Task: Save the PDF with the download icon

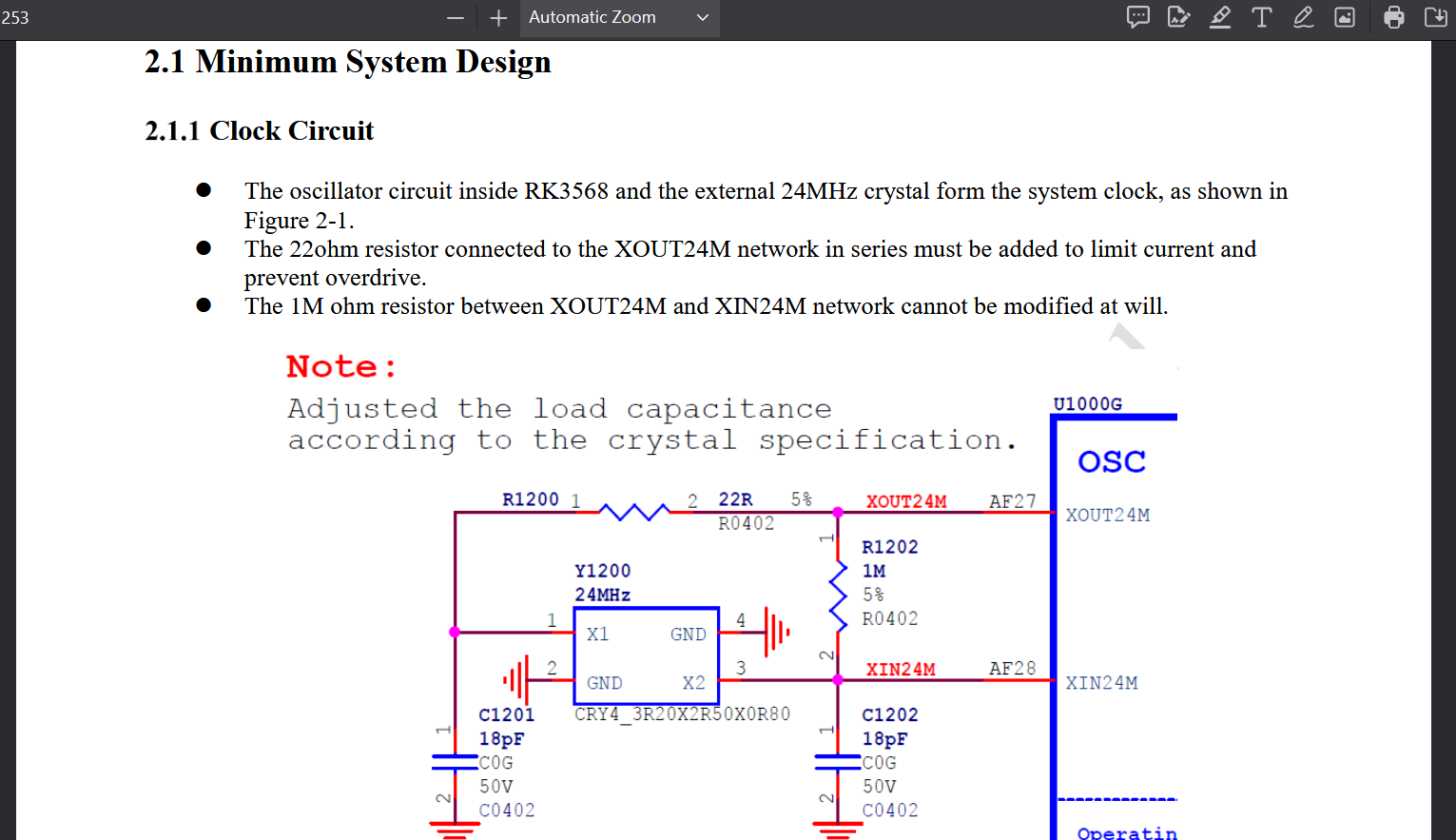Action: point(1435,17)
